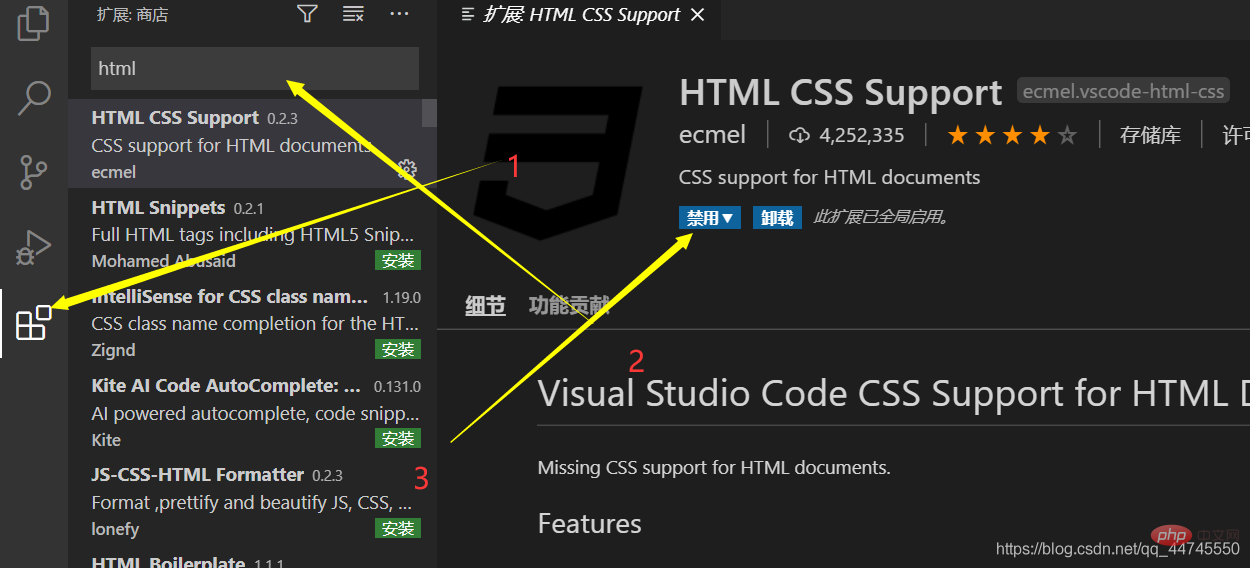Open the extensions panel more actions menu
The height and width of the screenshot is (568, 1250).
[399, 14]
